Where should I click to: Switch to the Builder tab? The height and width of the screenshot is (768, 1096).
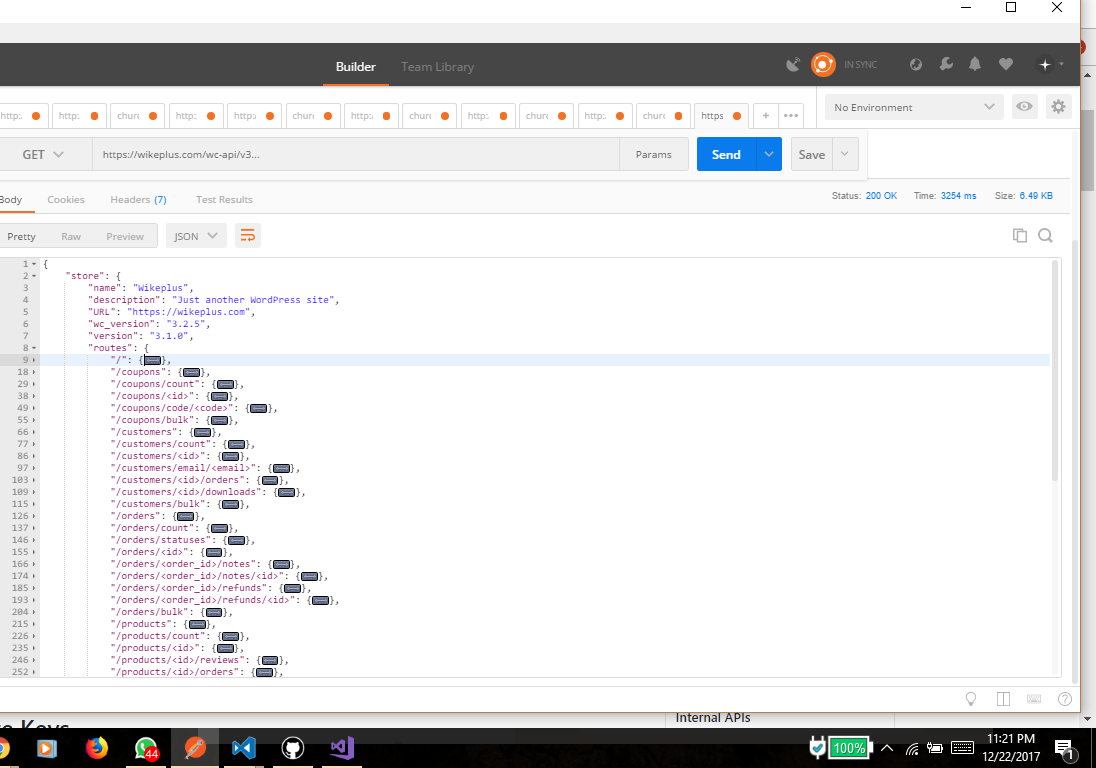tap(355, 66)
